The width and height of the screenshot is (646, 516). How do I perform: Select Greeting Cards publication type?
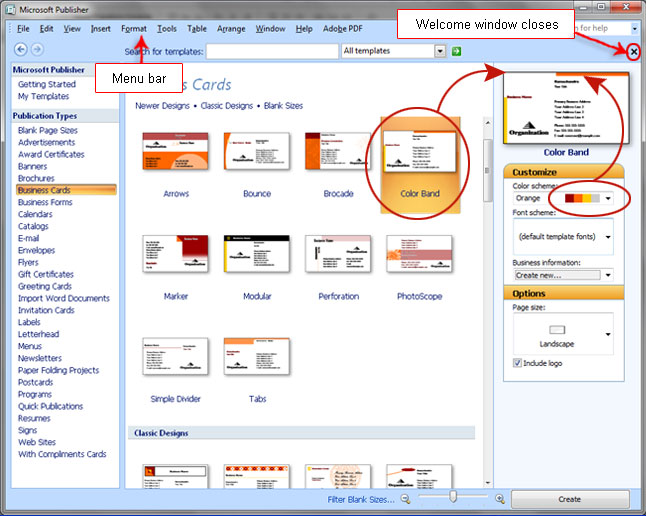point(44,286)
